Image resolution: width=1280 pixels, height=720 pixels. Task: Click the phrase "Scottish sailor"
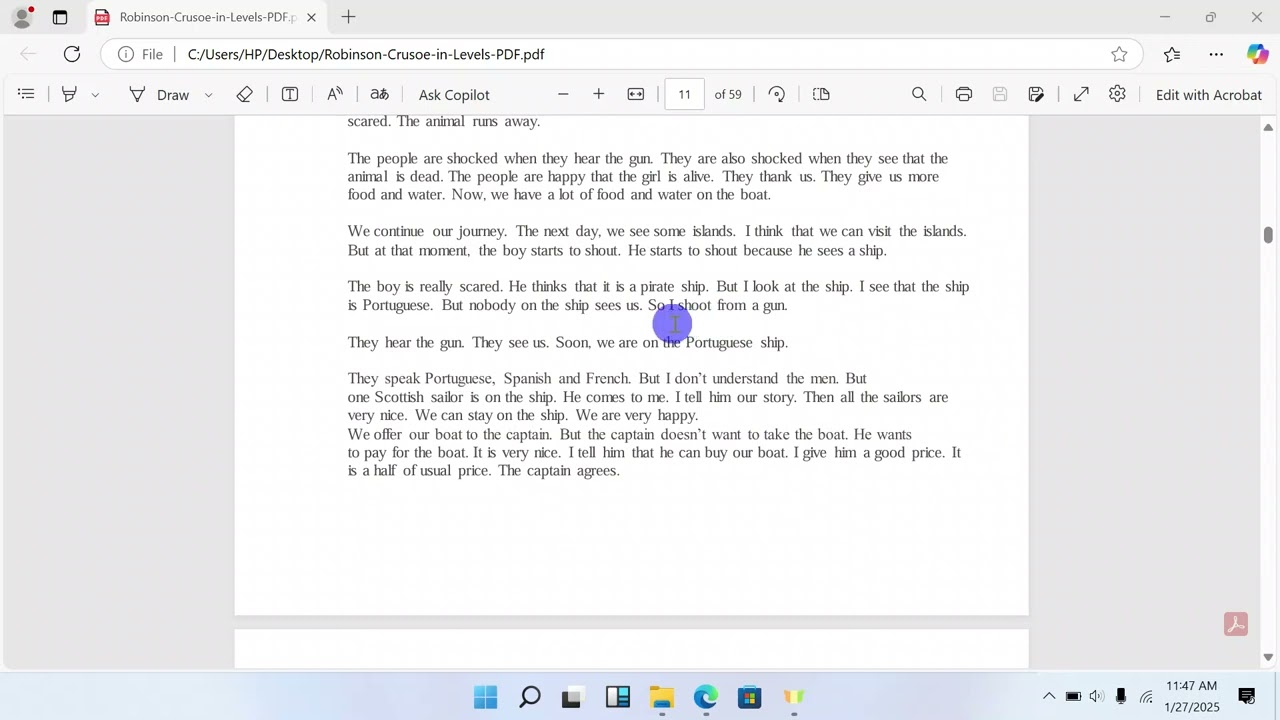pyautogui.click(x=418, y=397)
